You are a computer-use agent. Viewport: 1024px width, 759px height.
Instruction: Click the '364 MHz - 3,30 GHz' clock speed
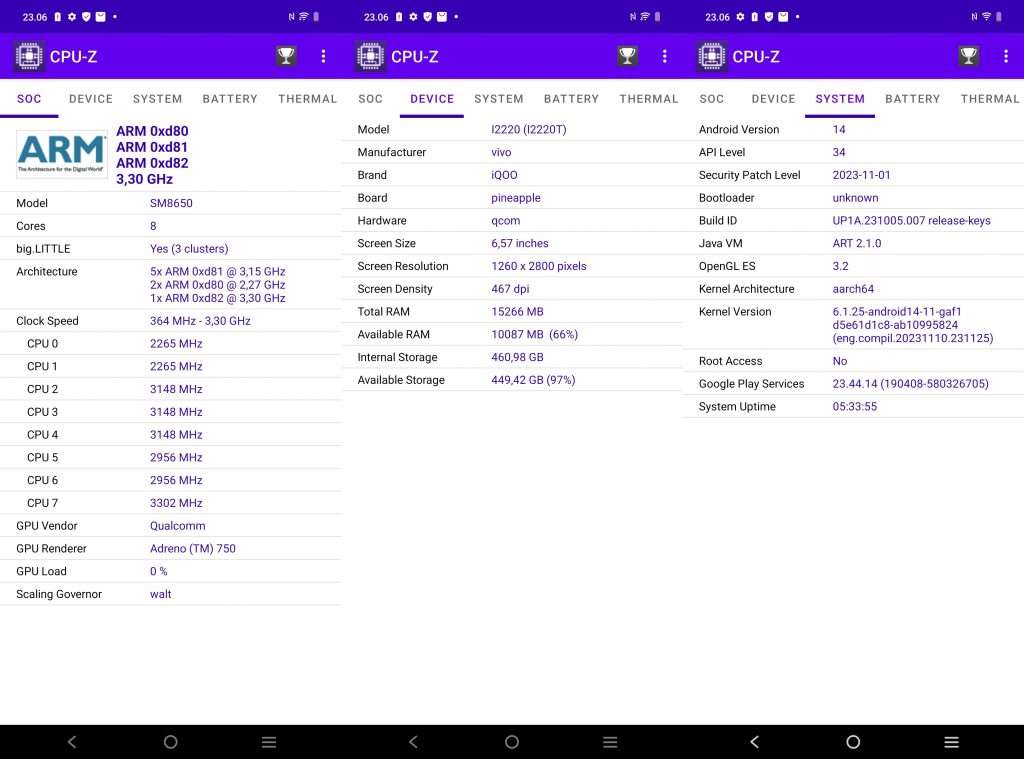tap(200, 321)
